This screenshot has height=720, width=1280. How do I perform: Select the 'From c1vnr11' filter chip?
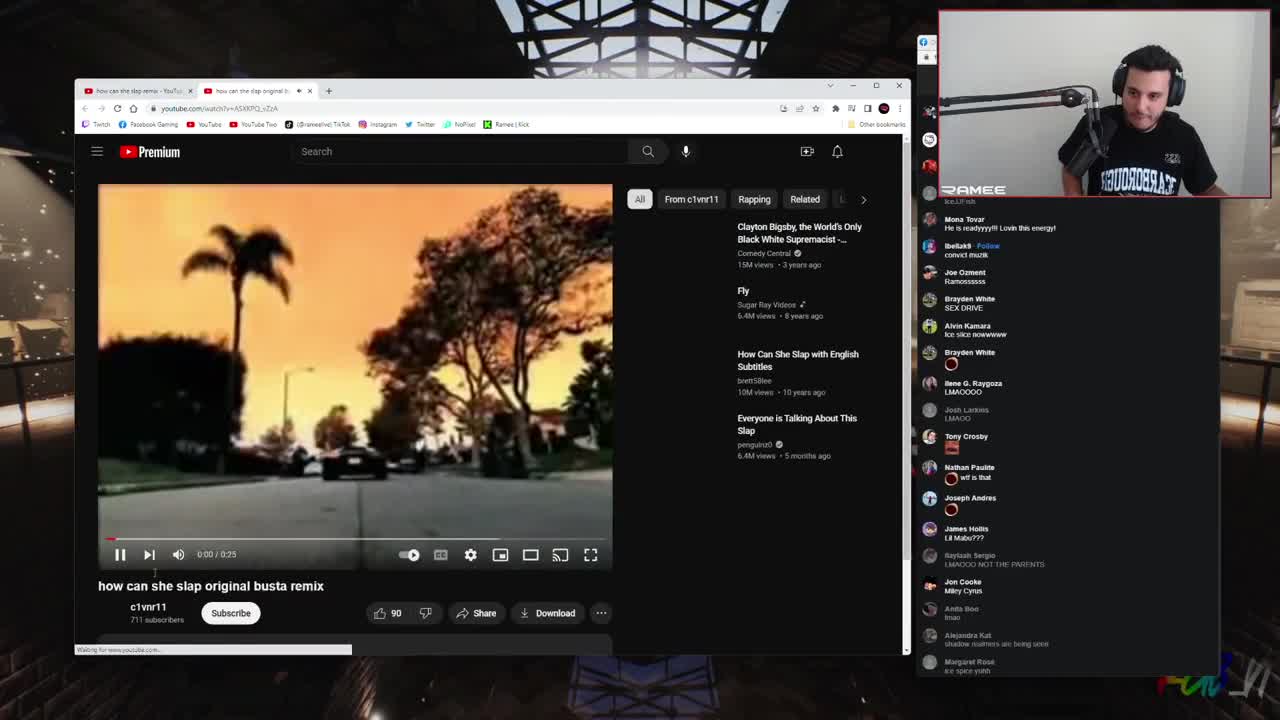point(691,199)
